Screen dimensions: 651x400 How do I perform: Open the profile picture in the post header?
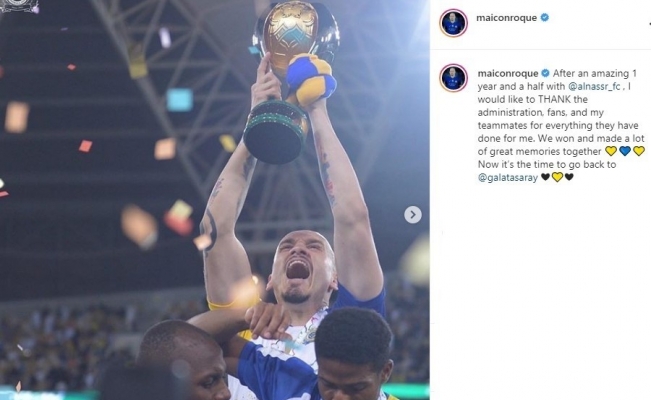[x=453, y=23]
